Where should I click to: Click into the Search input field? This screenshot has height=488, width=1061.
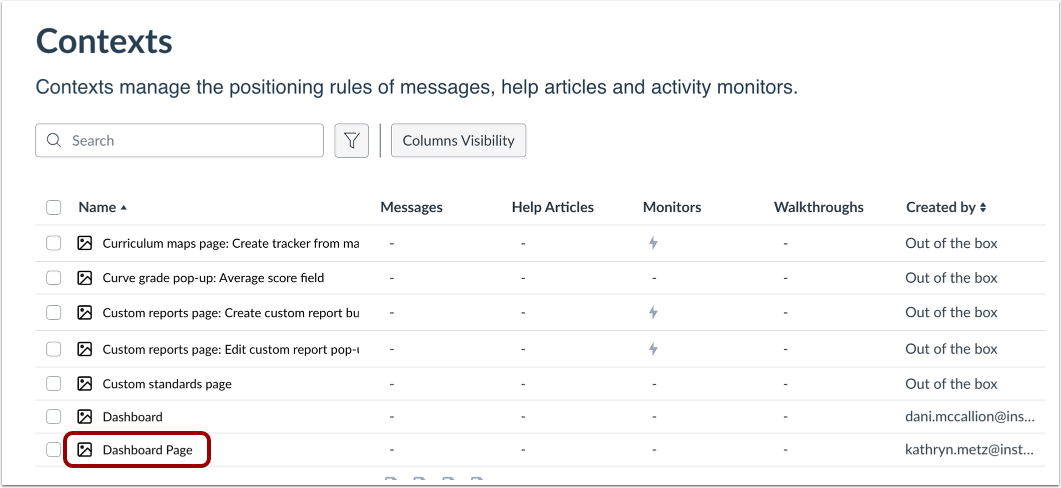[x=190, y=141]
